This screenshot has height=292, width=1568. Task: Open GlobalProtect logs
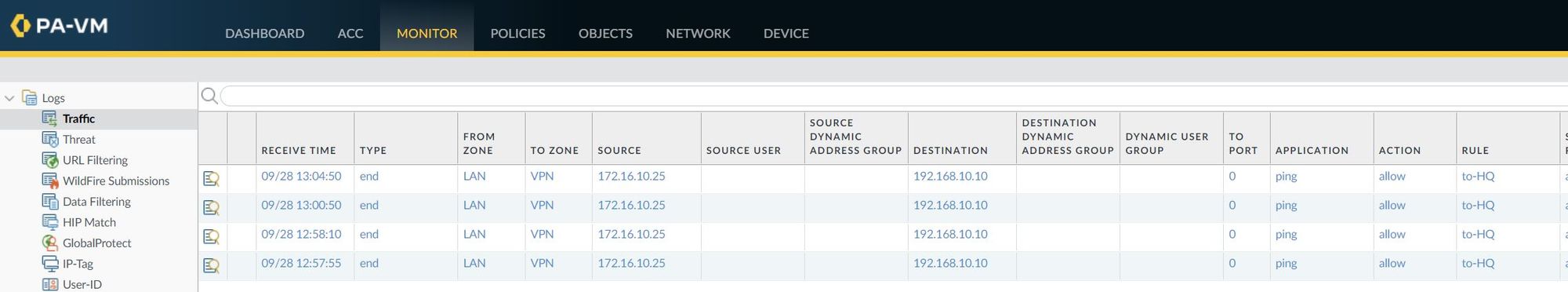tap(96, 243)
